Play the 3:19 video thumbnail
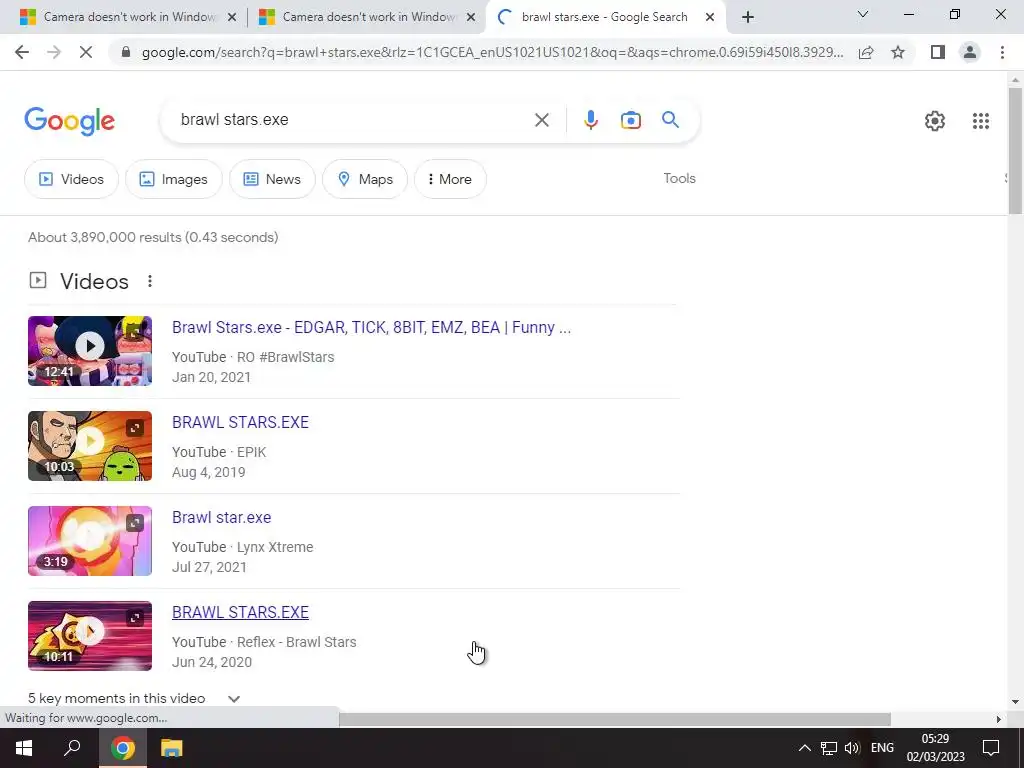This screenshot has height=768, width=1024. click(x=90, y=541)
